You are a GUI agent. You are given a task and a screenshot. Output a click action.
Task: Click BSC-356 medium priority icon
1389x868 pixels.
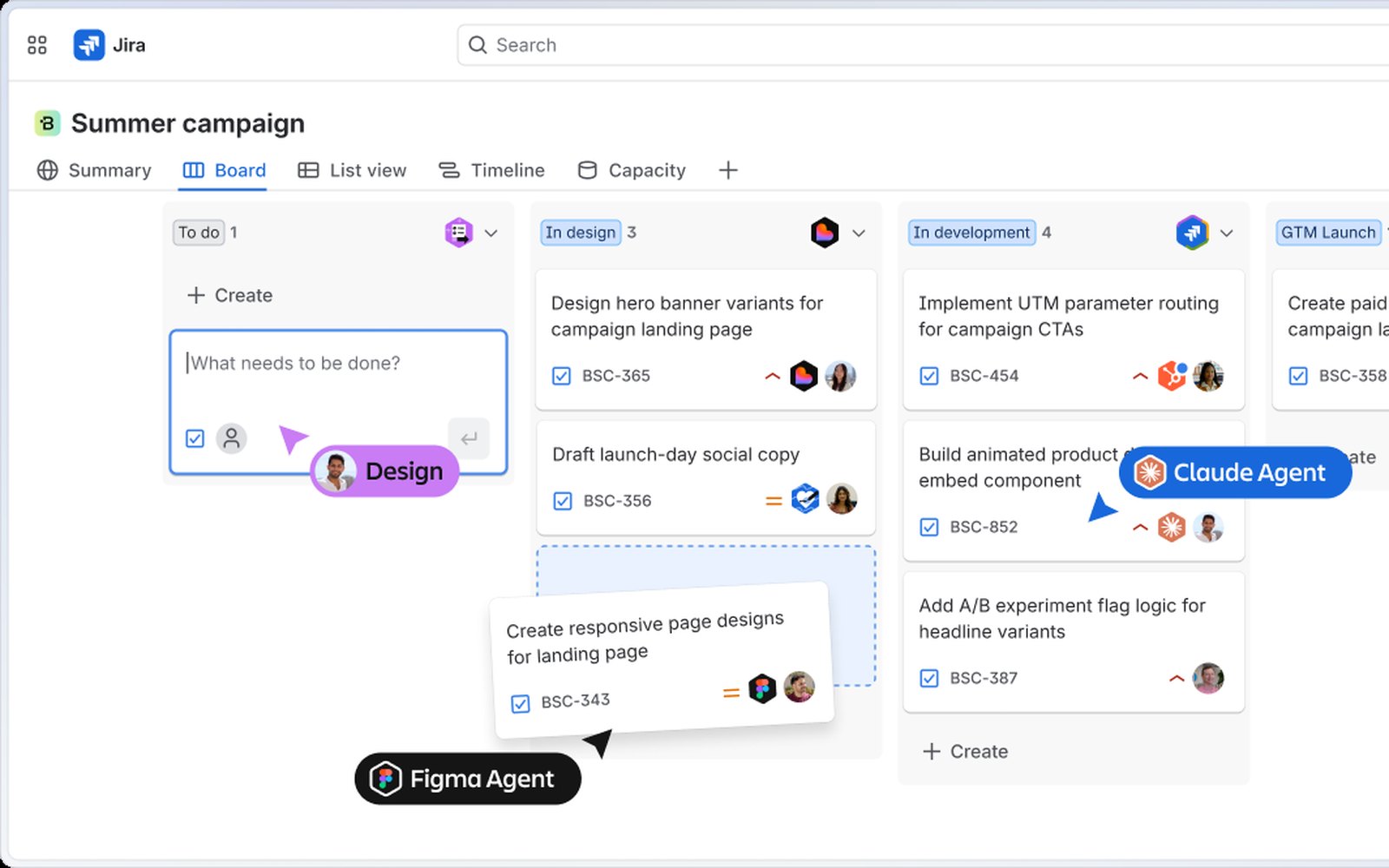click(773, 501)
